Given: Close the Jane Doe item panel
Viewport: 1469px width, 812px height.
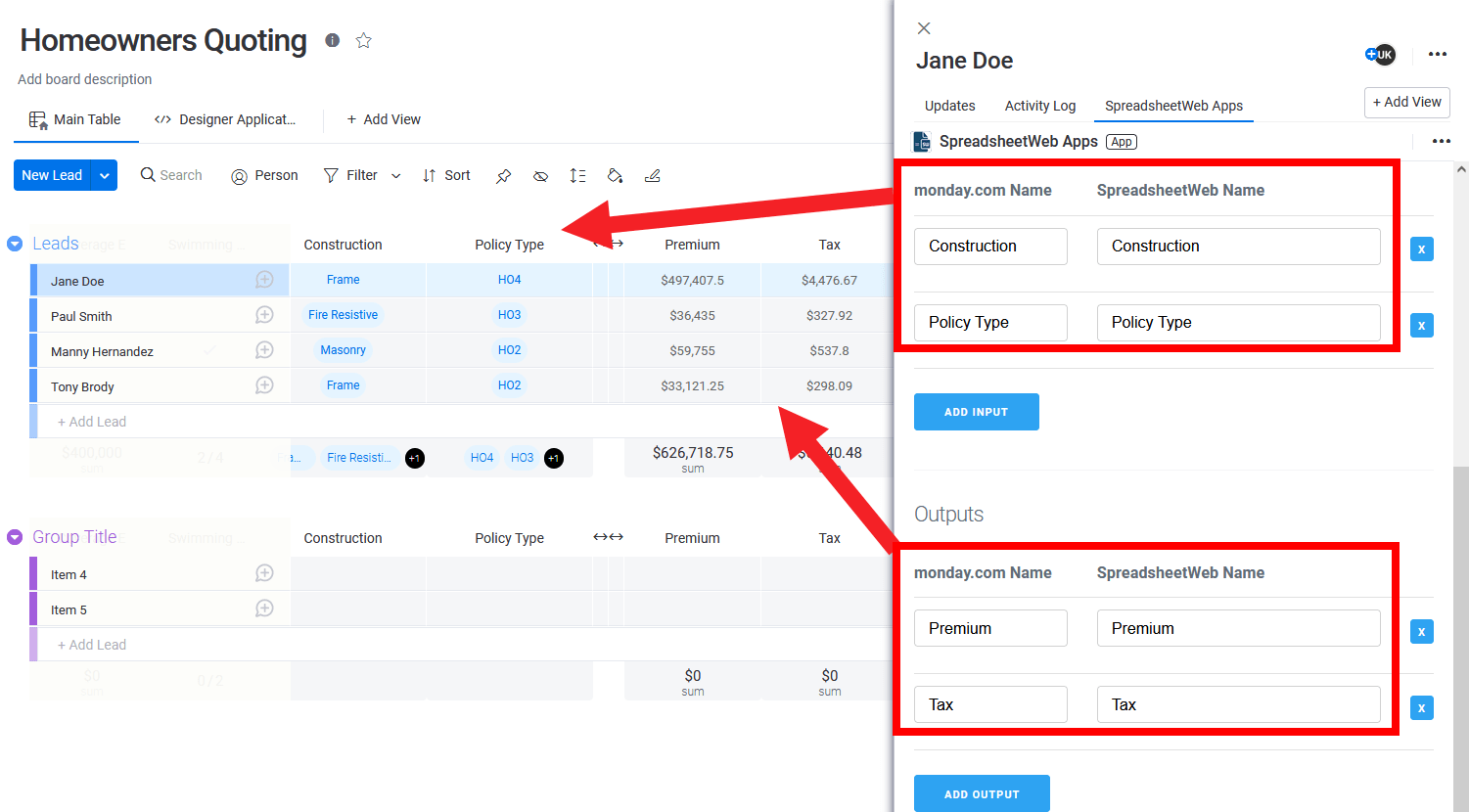Looking at the screenshot, I should click(924, 28).
